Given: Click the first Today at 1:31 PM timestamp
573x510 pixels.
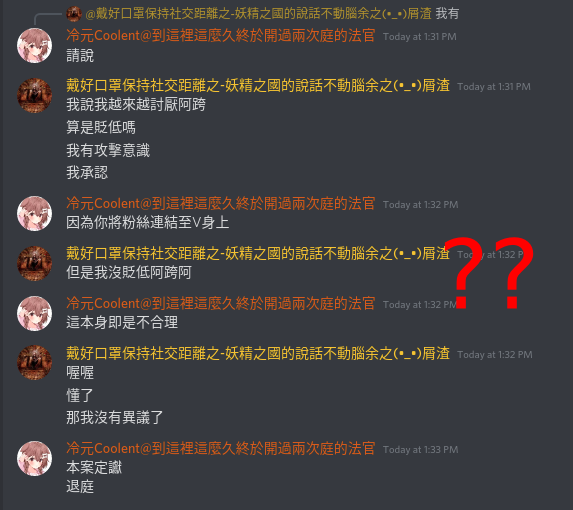Looking at the screenshot, I should pos(420,37).
